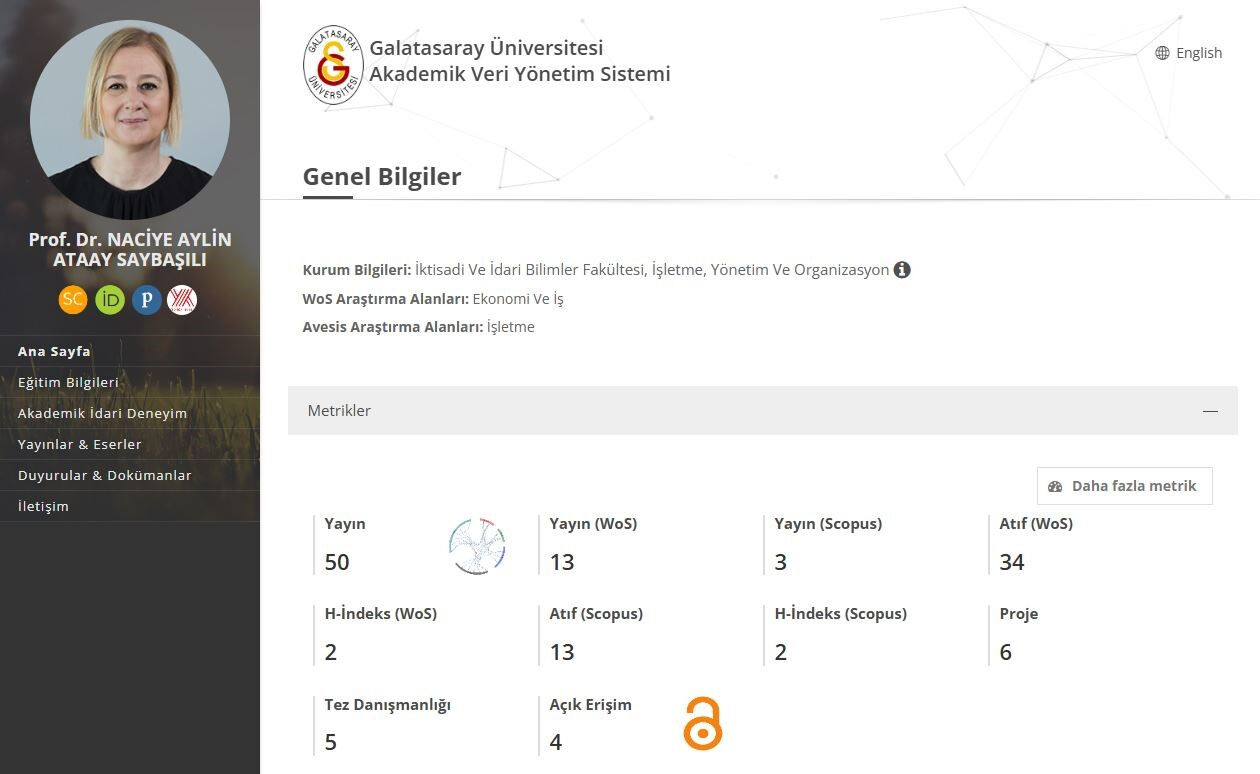Select Akademik İdari Deneyim in the sidebar
The height and width of the screenshot is (774, 1260).
click(x=103, y=413)
